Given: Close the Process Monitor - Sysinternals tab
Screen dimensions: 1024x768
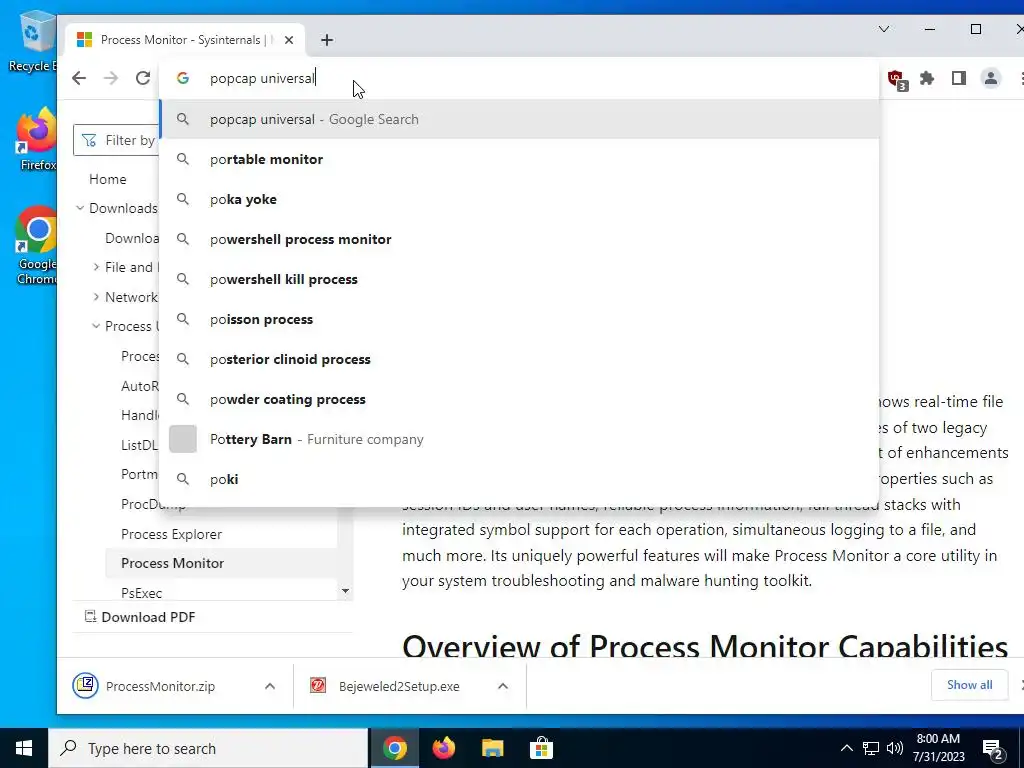Looking at the screenshot, I should (289, 40).
